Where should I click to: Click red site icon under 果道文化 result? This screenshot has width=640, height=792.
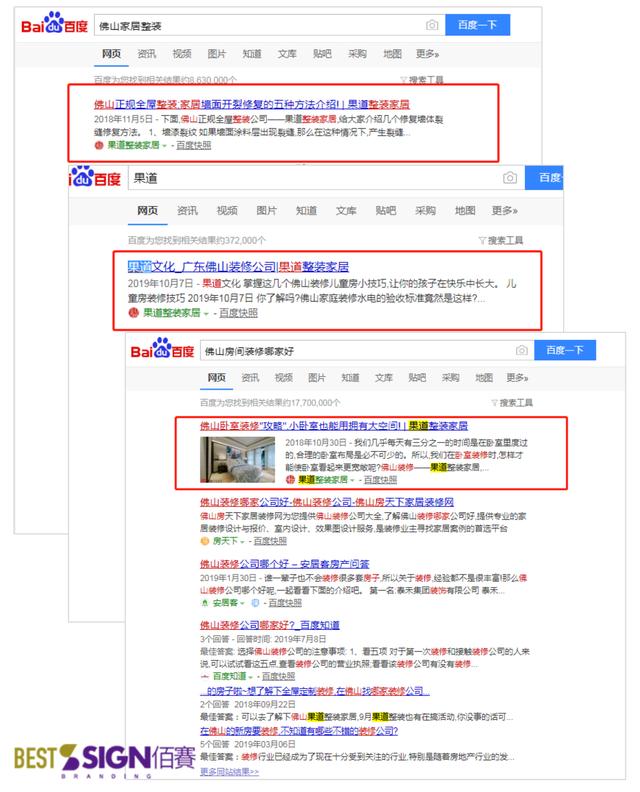(133, 313)
